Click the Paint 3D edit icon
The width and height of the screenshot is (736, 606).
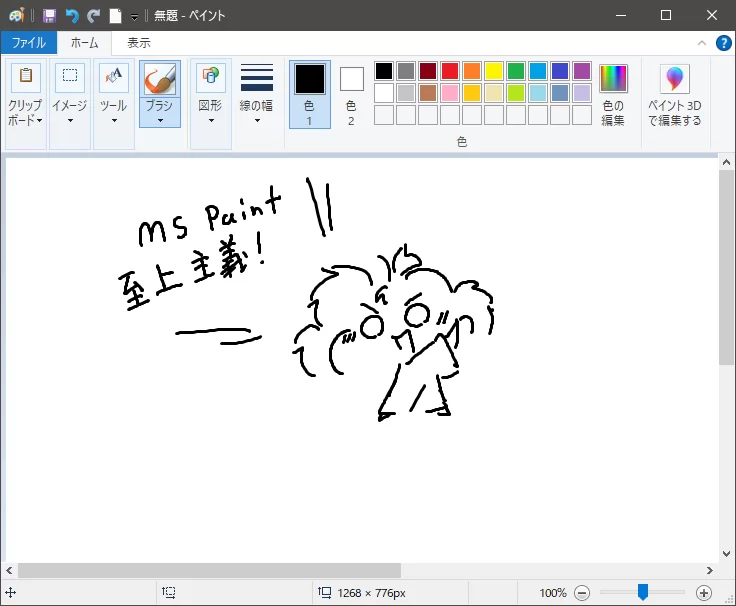(x=674, y=79)
